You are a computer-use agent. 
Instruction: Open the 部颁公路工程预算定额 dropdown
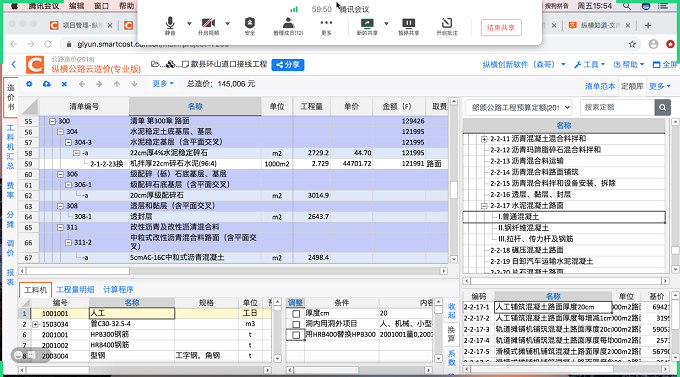click(x=518, y=107)
